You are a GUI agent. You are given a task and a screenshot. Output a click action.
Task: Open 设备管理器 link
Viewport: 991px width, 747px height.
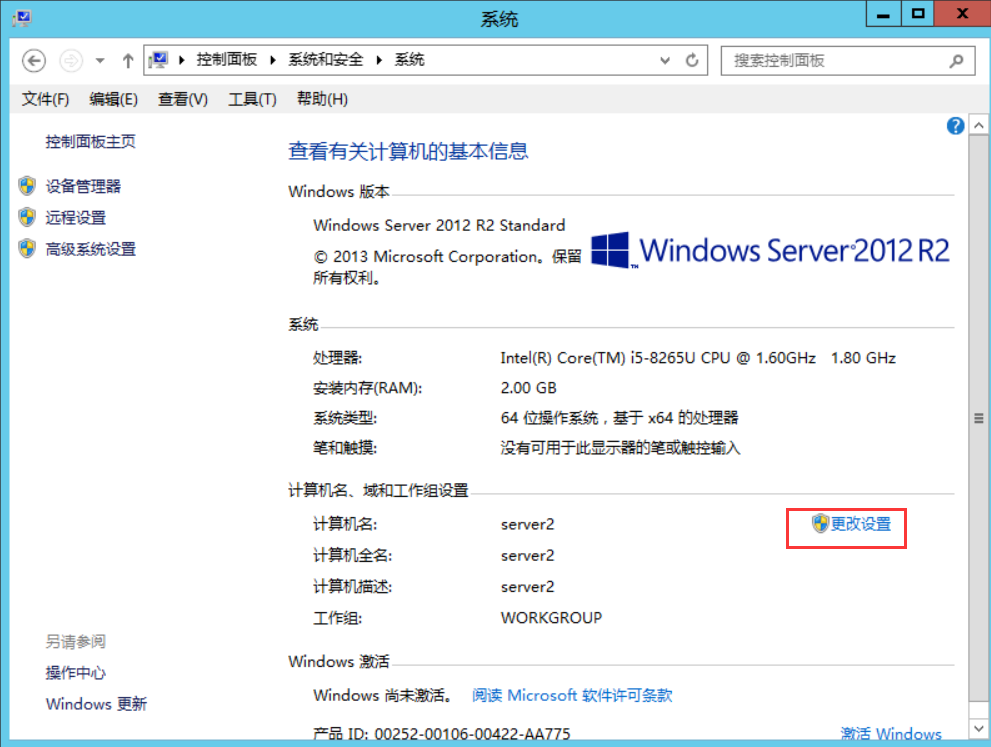pos(83,186)
